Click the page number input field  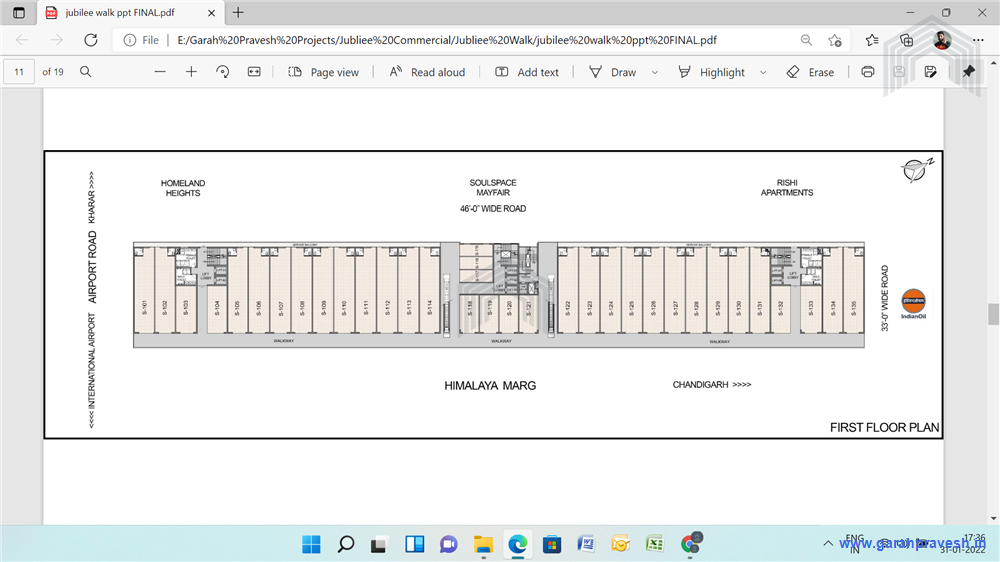(19, 72)
